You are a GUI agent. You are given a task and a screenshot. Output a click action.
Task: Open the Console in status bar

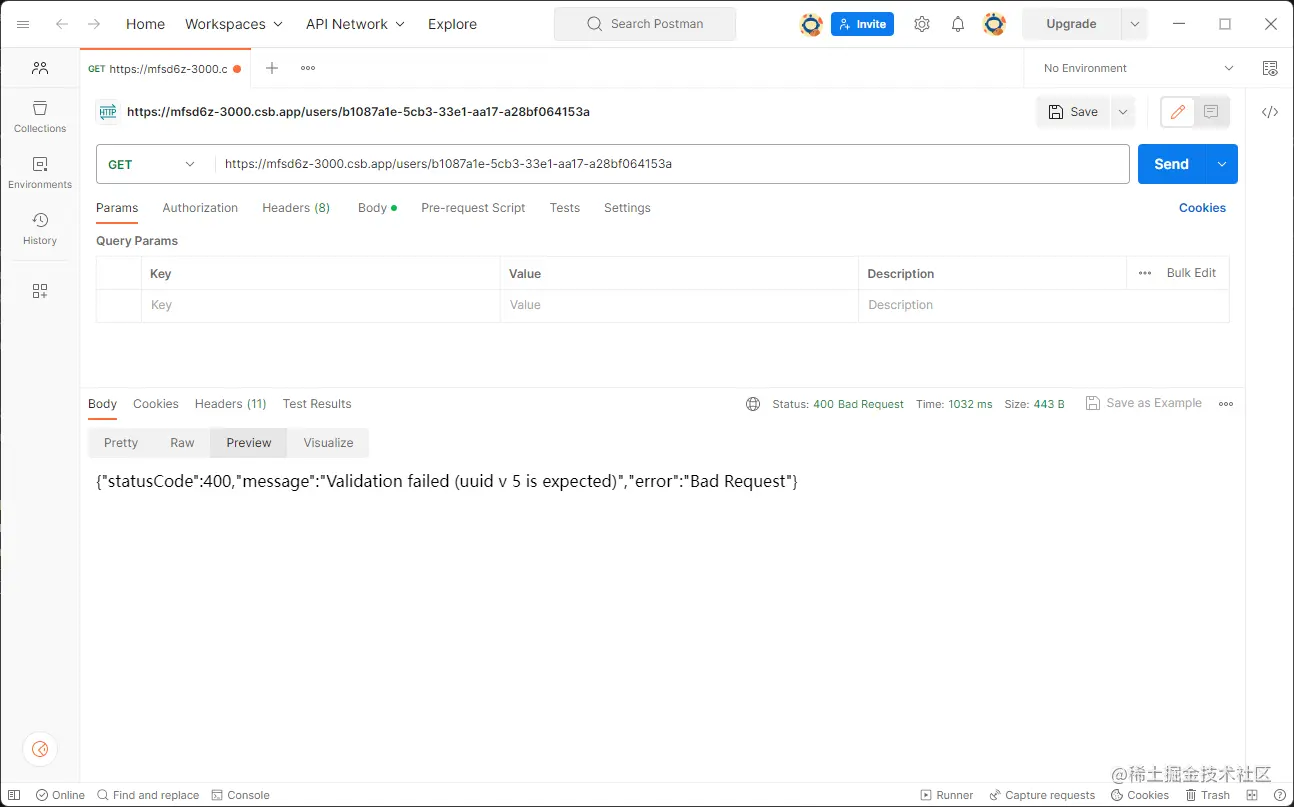pyautogui.click(x=240, y=795)
